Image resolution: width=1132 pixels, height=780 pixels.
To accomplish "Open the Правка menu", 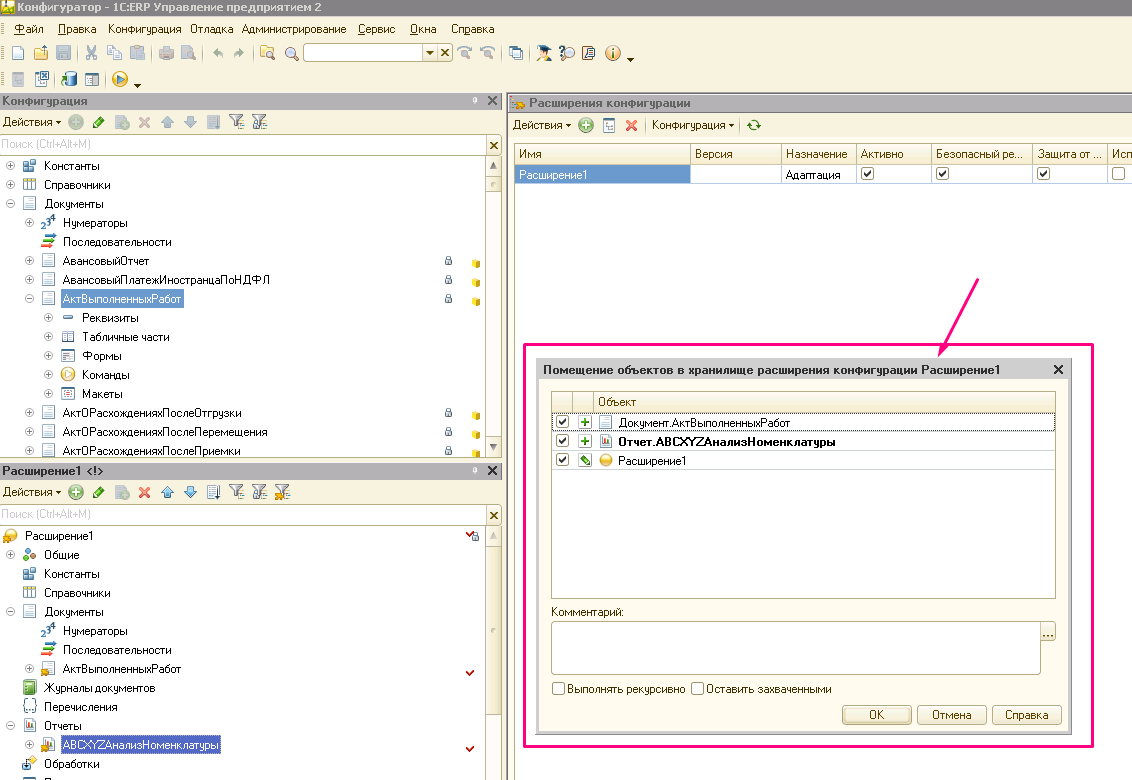I will tap(77, 29).
